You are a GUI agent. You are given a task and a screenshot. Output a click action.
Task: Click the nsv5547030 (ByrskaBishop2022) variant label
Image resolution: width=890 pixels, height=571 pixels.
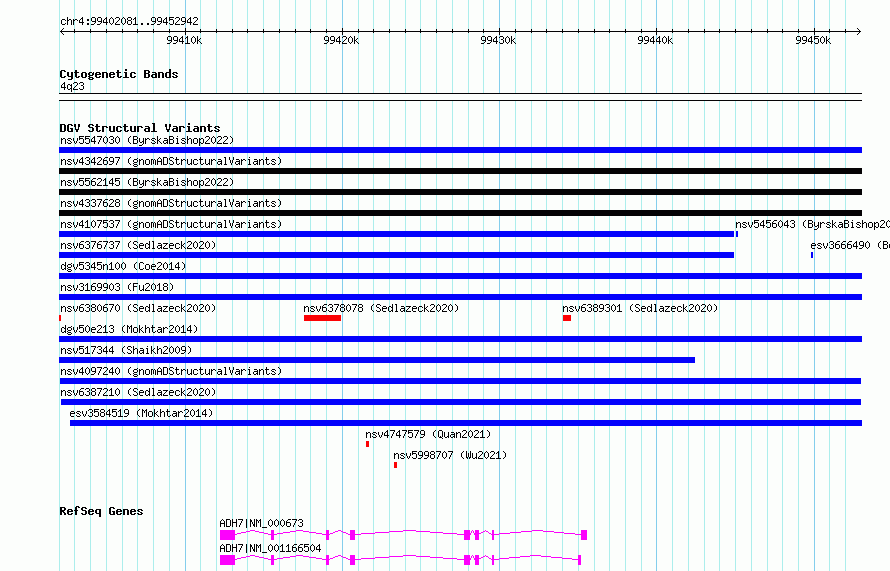click(147, 140)
